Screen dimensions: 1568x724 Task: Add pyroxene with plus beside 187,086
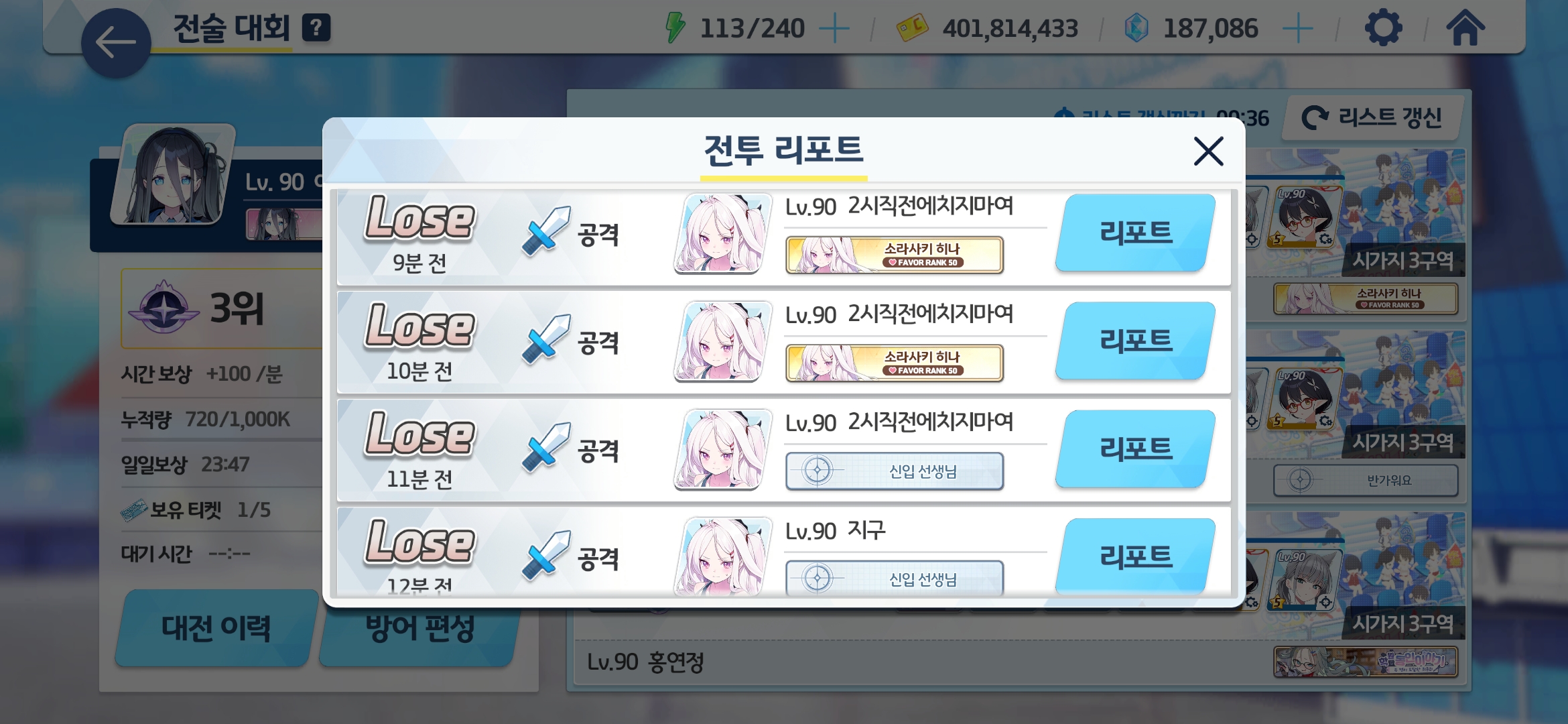coord(1298,29)
